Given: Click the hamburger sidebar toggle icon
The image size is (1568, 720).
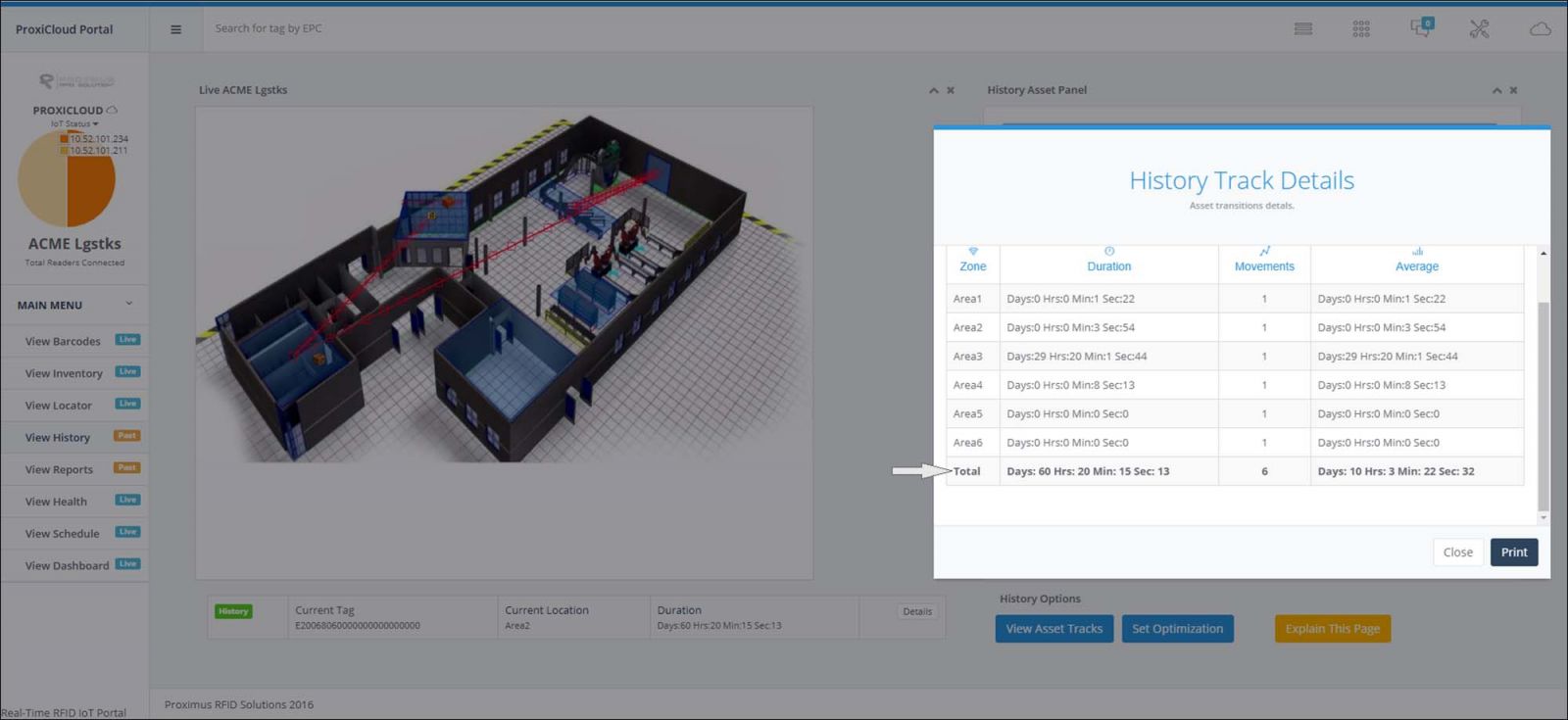Looking at the screenshot, I should point(176,29).
